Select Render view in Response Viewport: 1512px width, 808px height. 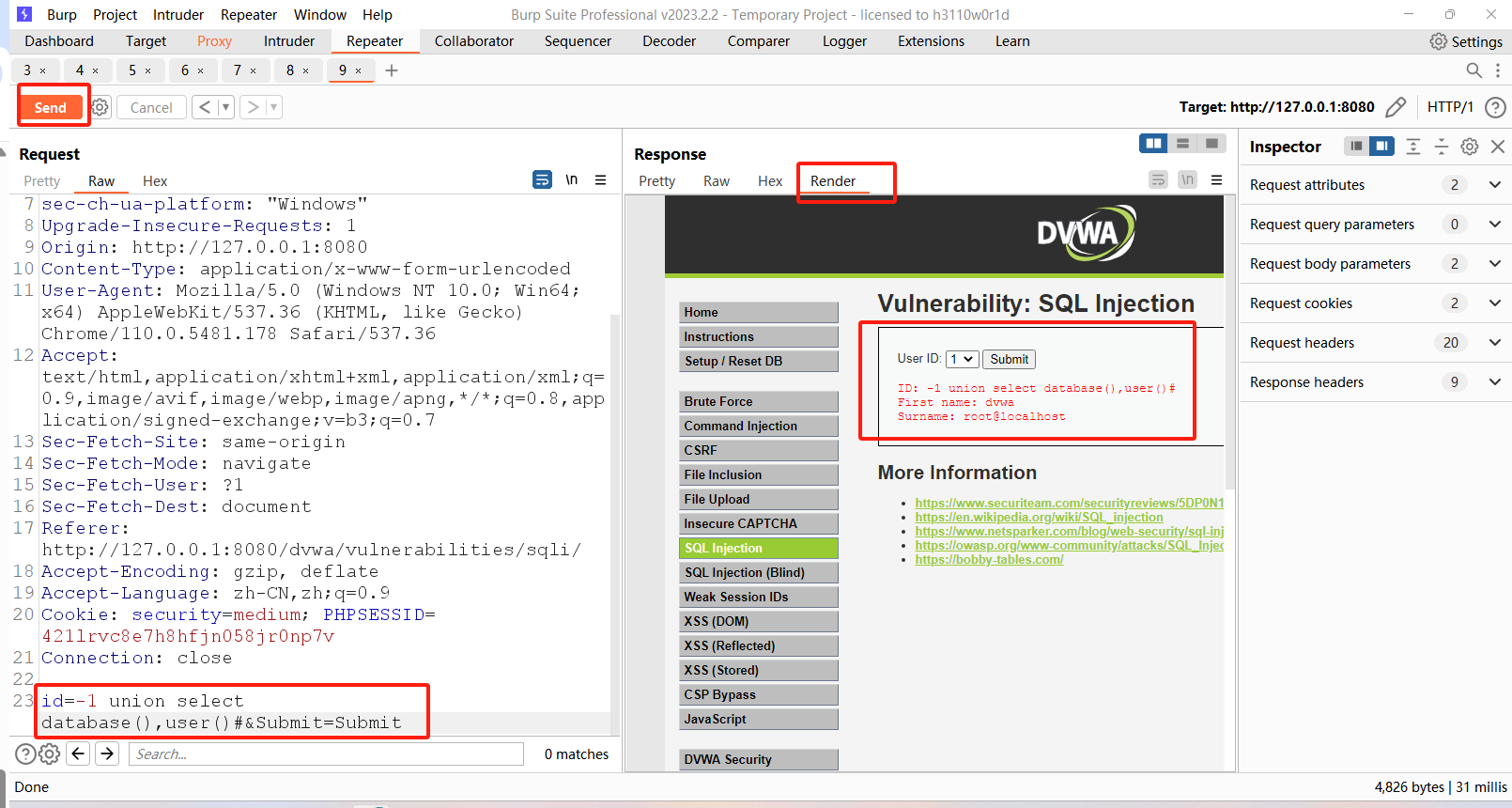(x=833, y=181)
